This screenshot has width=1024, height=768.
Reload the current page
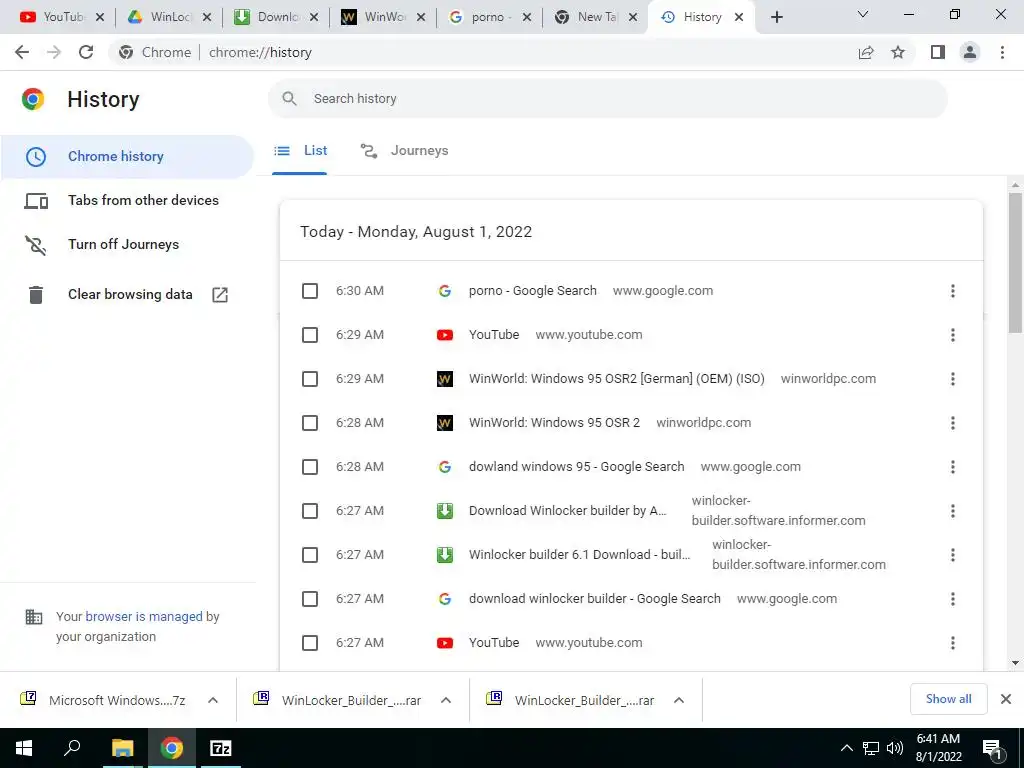[86, 52]
